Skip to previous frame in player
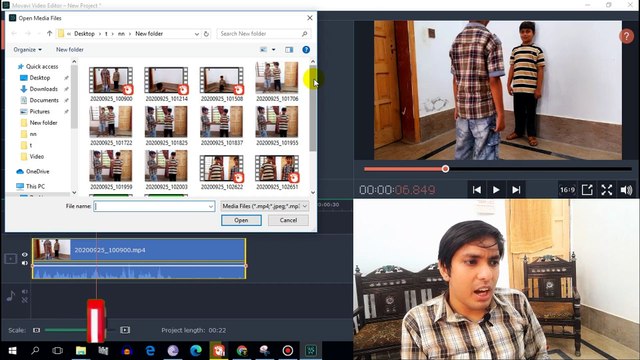Viewport: 640px width, 360px height. pyautogui.click(x=476, y=190)
